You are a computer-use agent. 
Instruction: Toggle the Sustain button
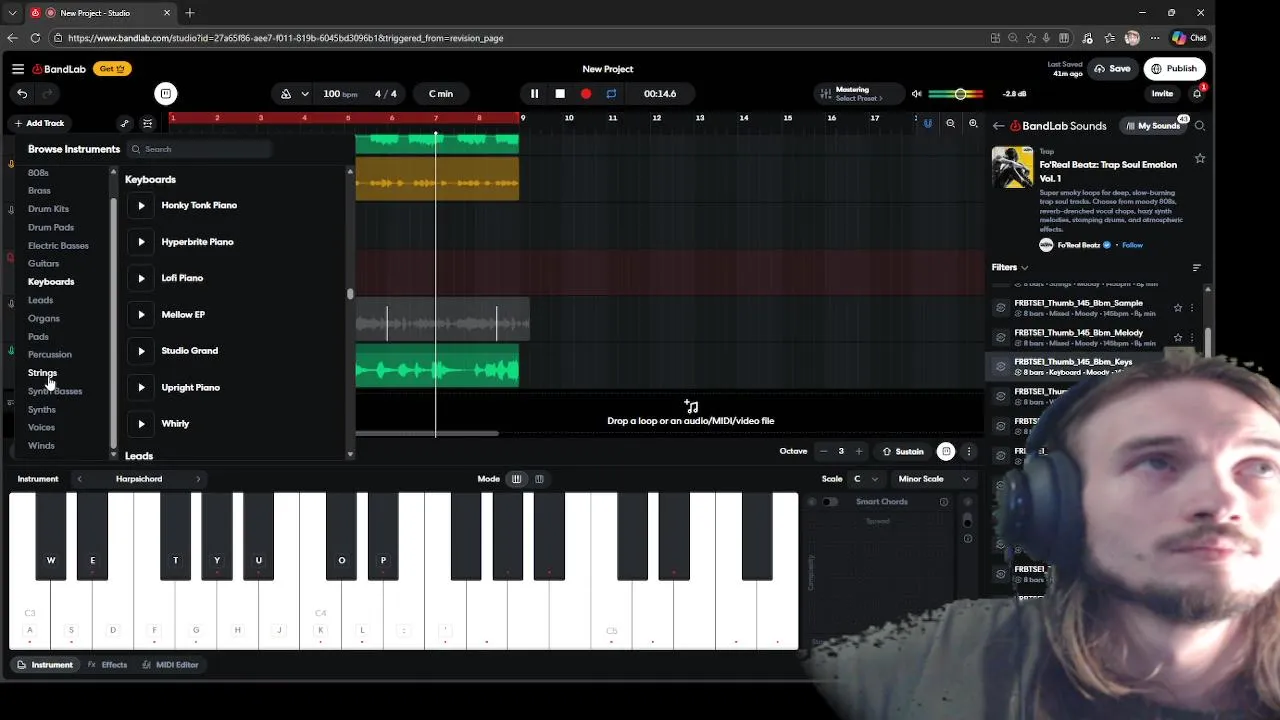coord(903,451)
